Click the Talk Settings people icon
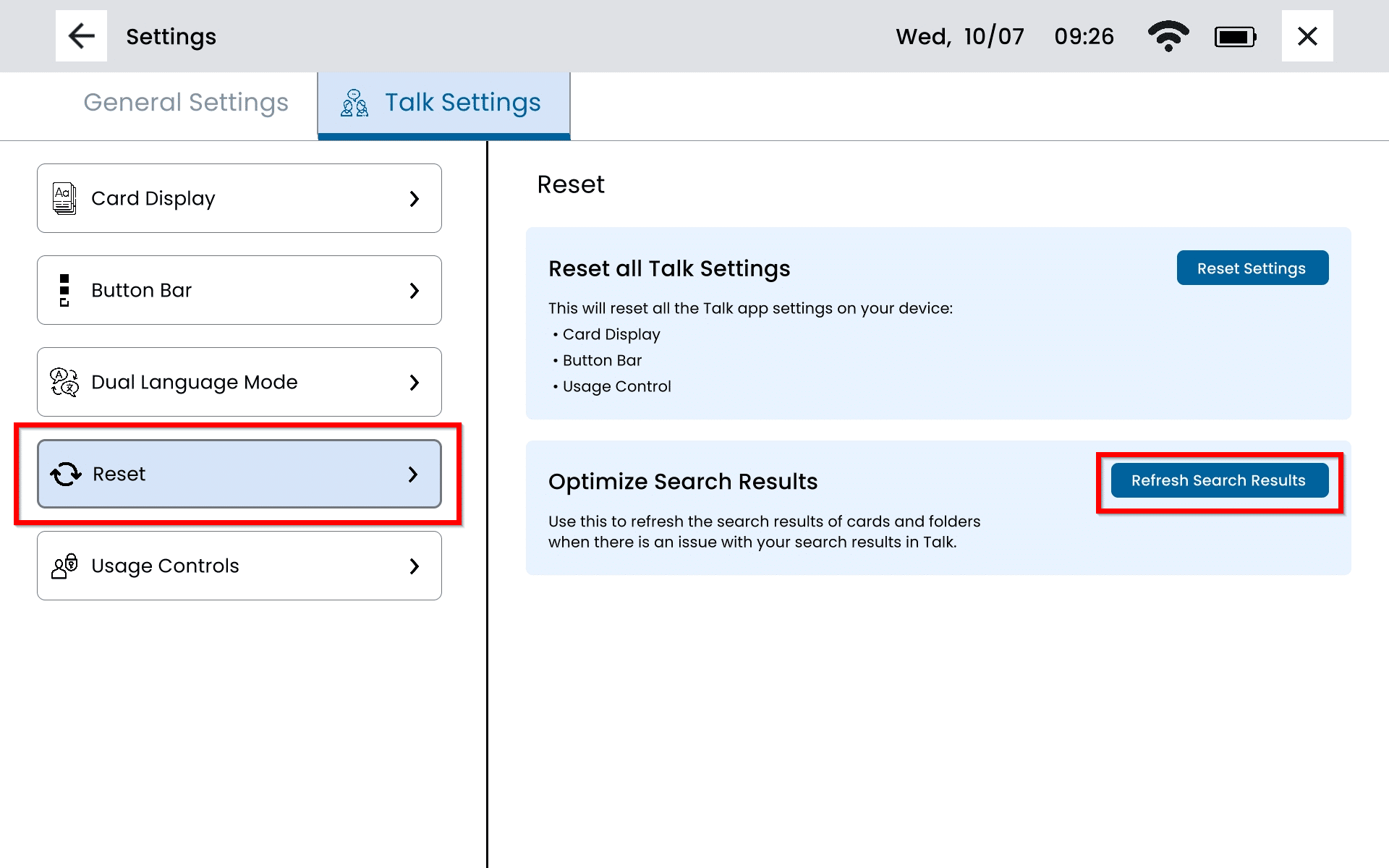 click(x=354, y=103)
